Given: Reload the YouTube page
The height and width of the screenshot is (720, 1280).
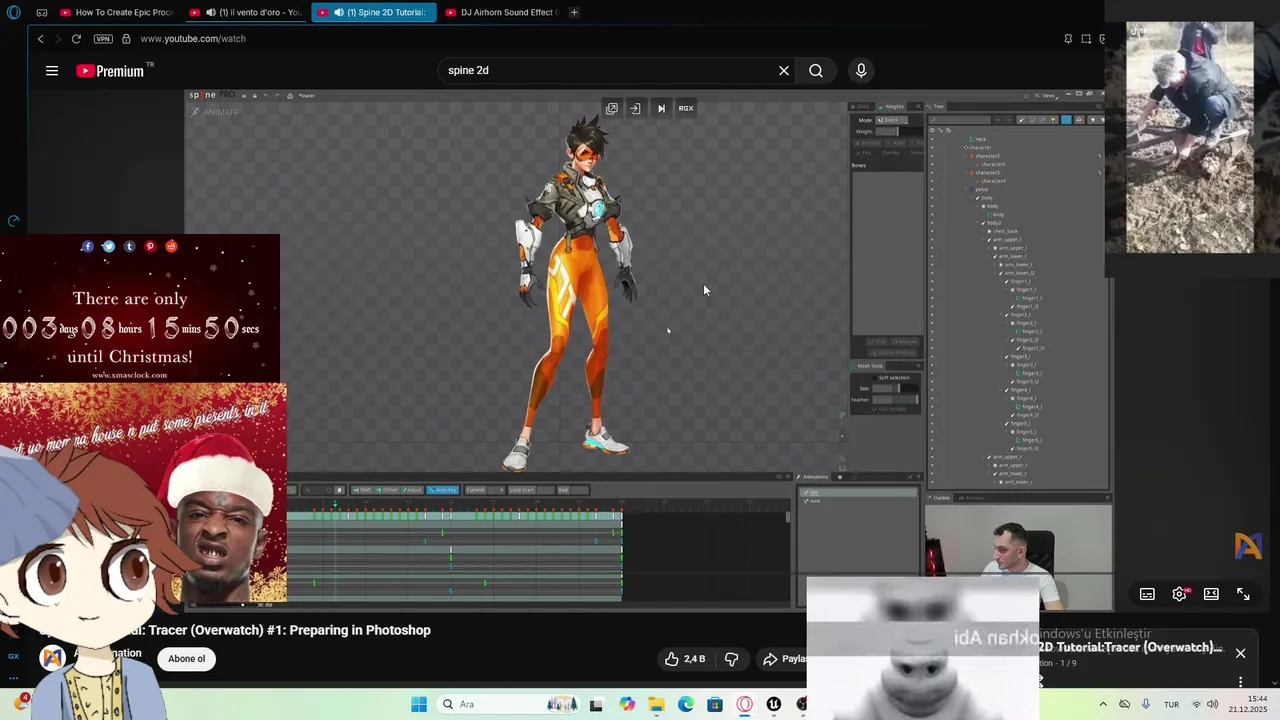Looking at the screenshot, I should tap(76, 38).
